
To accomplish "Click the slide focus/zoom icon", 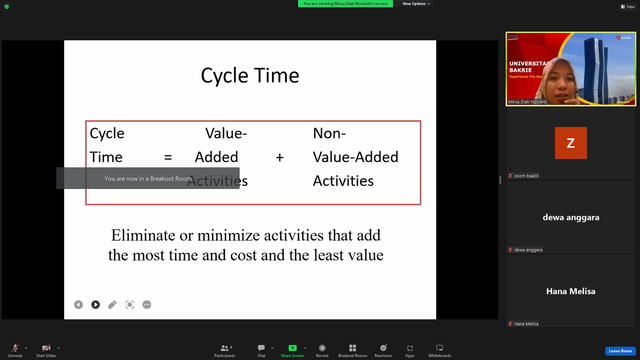I will (x=130, y=304).
